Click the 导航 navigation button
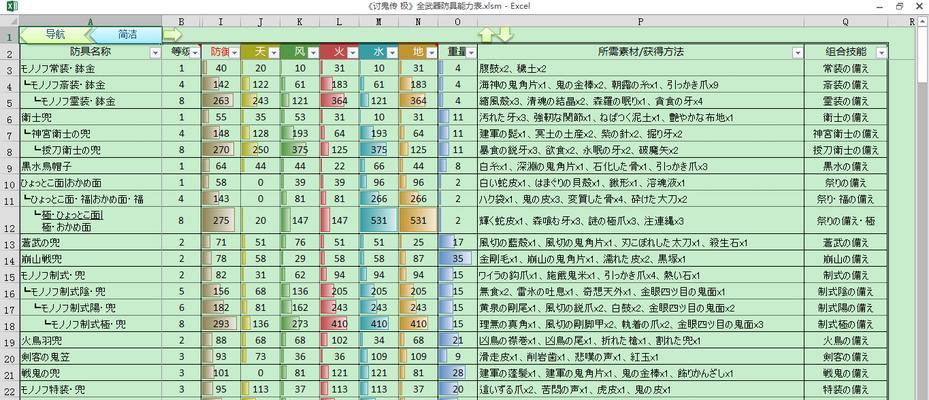 click(55, 35)
